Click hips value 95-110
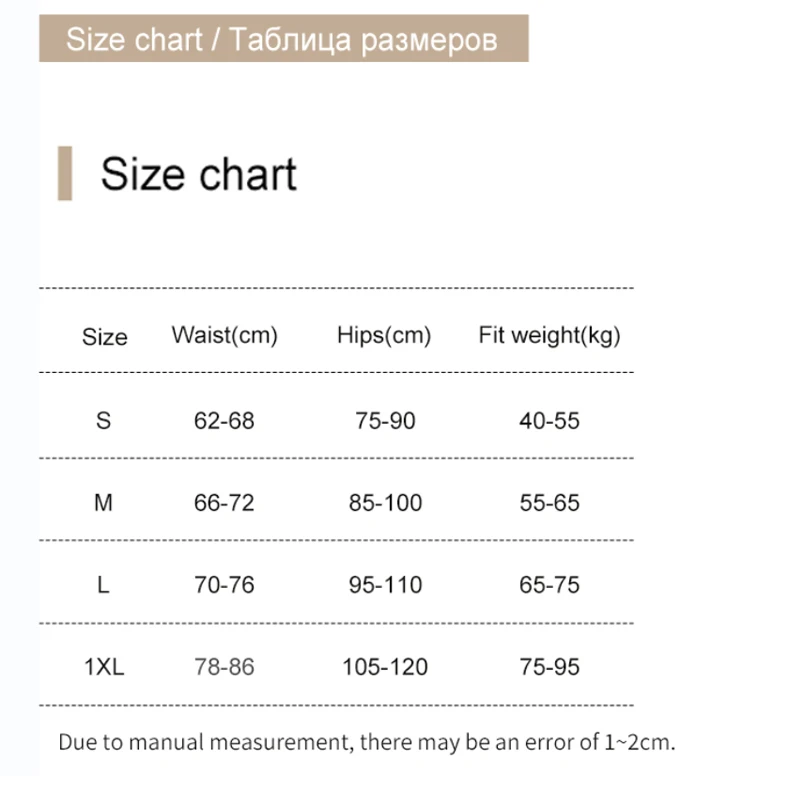Viewport: 800px width, 800px height. (x=386, y=585)
